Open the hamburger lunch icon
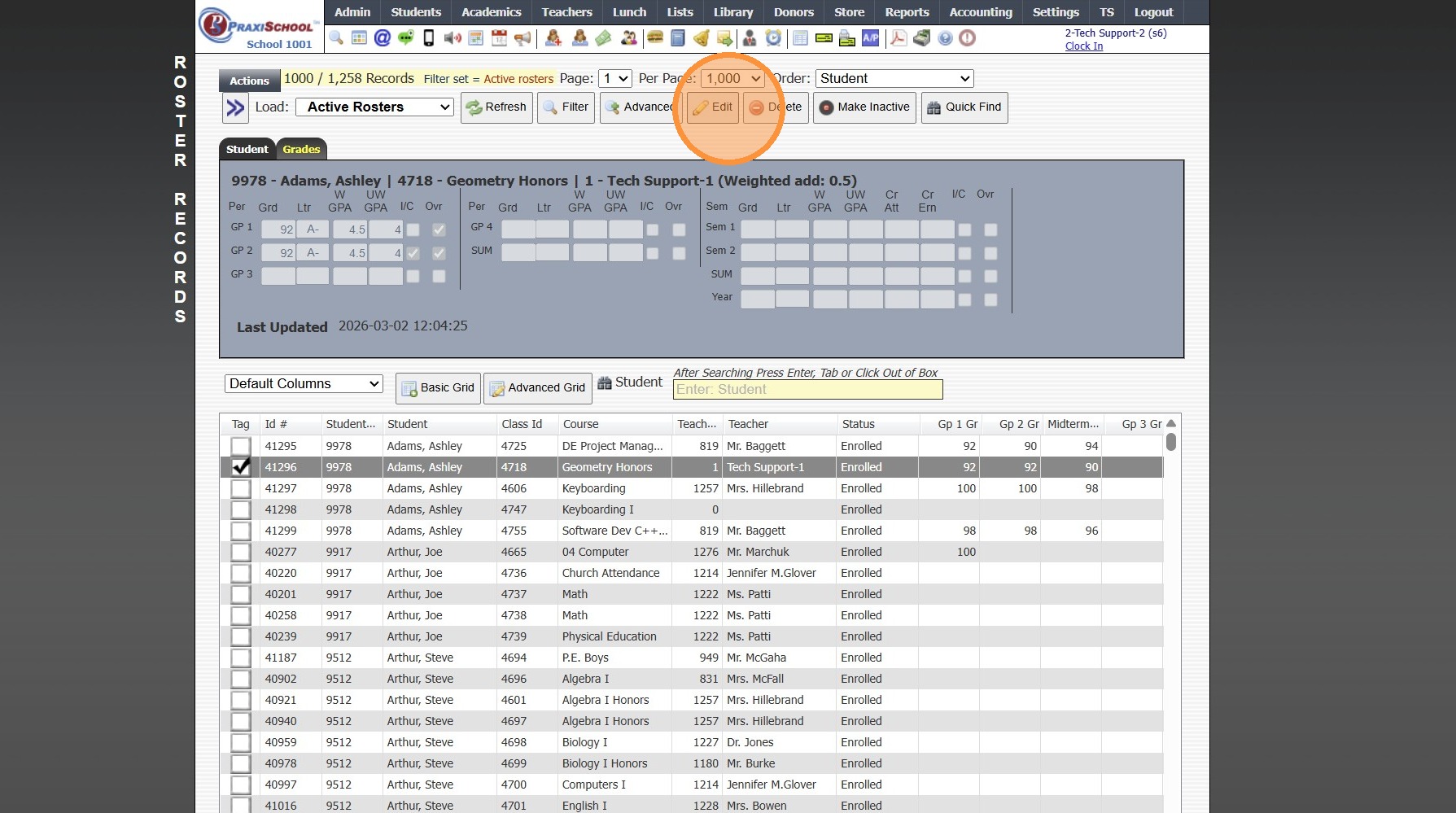The height and width of the screenshot is (813, 1456). coord(654,38)
